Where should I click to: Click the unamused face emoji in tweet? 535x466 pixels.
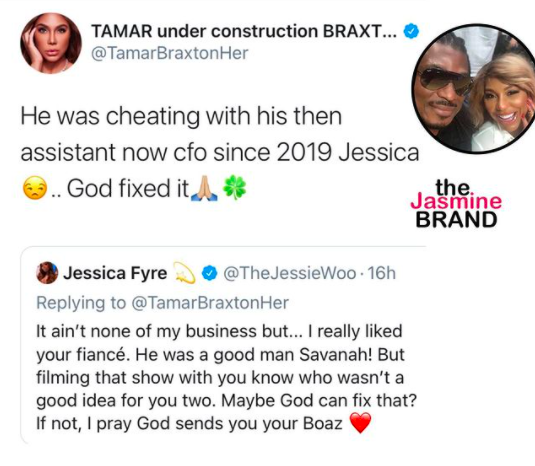coord(34,188)
